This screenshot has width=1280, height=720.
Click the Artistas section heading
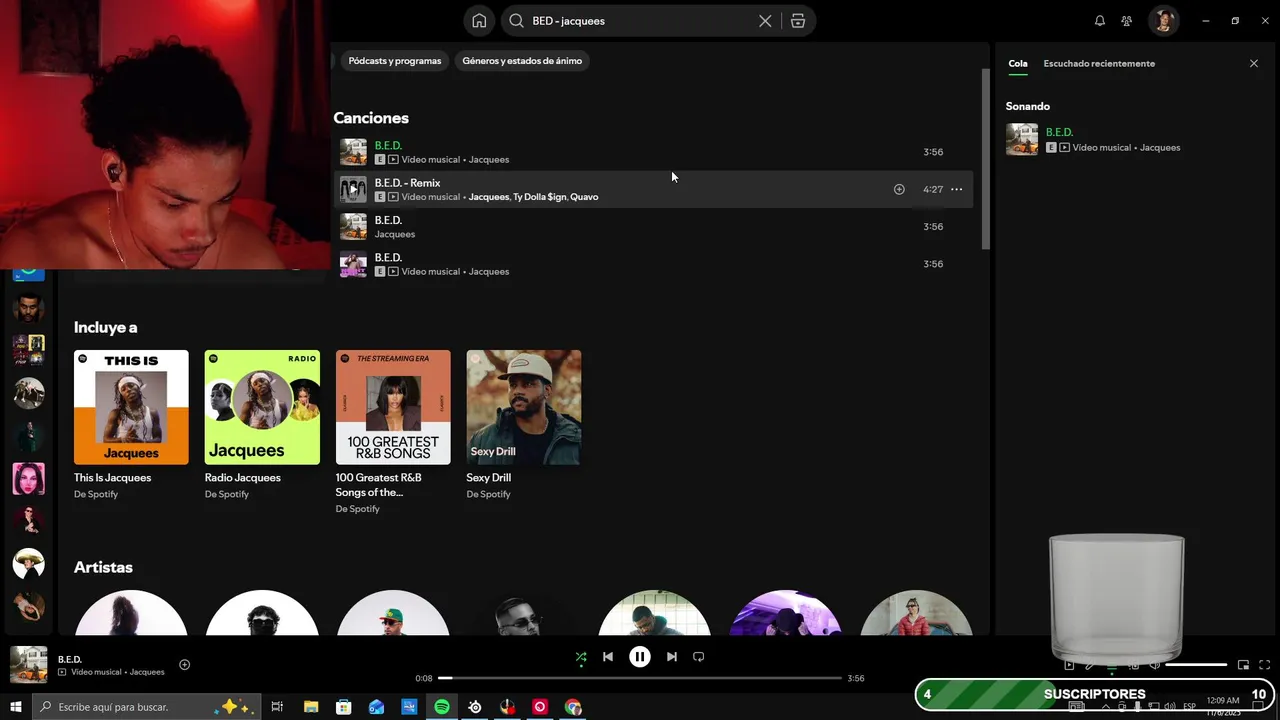103,567
